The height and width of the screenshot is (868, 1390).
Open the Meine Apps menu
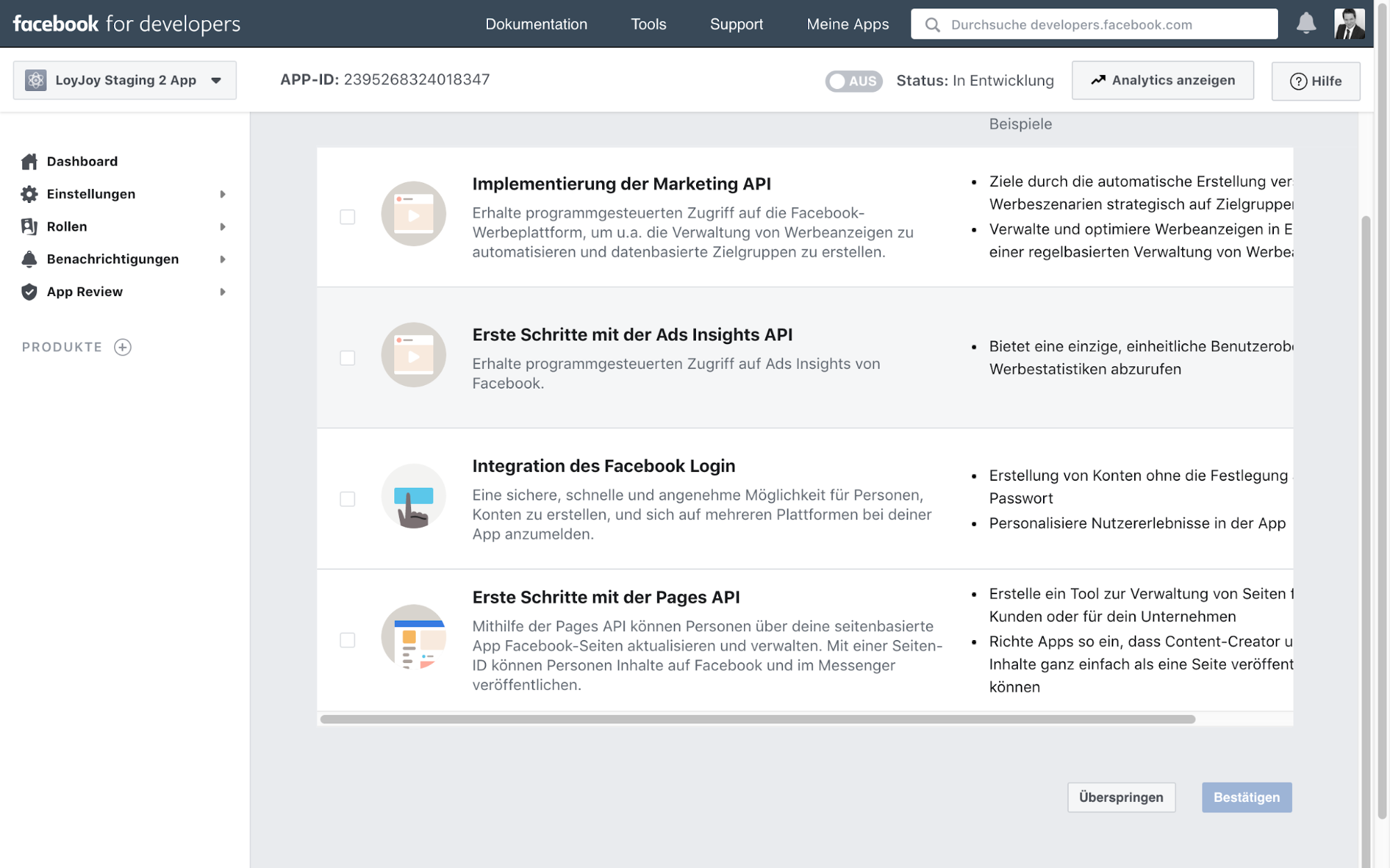(847, 24)
